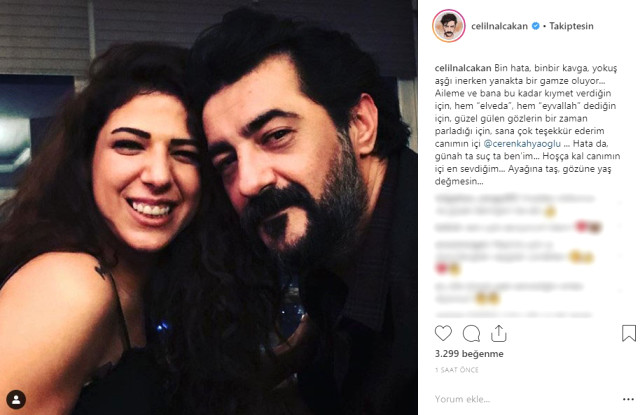Select the second blurred comment with emoji

(x=518, y=227)
